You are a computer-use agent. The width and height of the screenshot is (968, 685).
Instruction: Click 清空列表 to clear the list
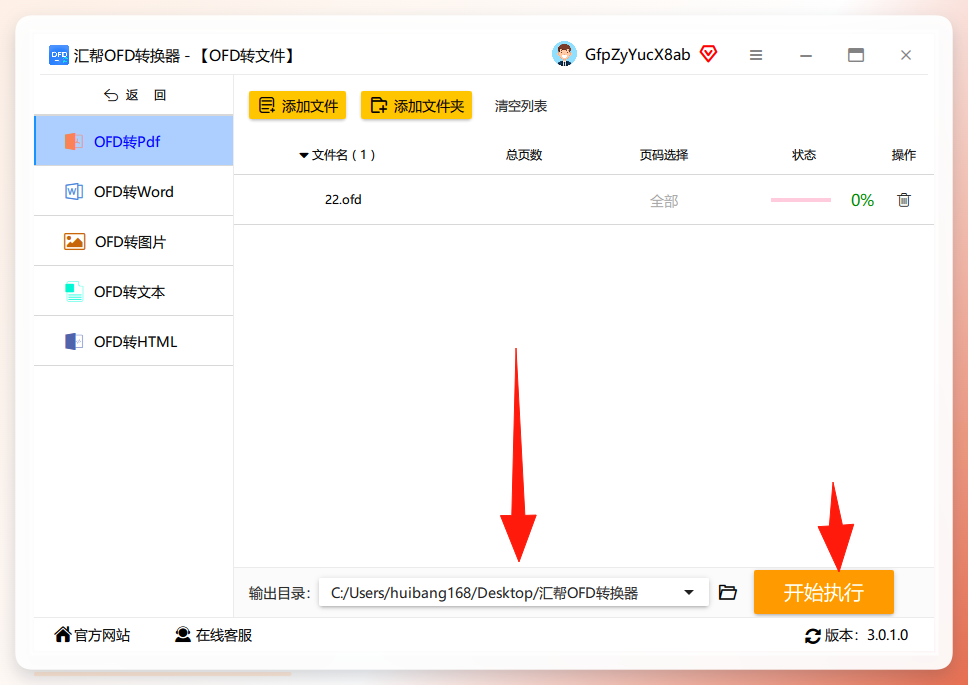pos(520,106)
